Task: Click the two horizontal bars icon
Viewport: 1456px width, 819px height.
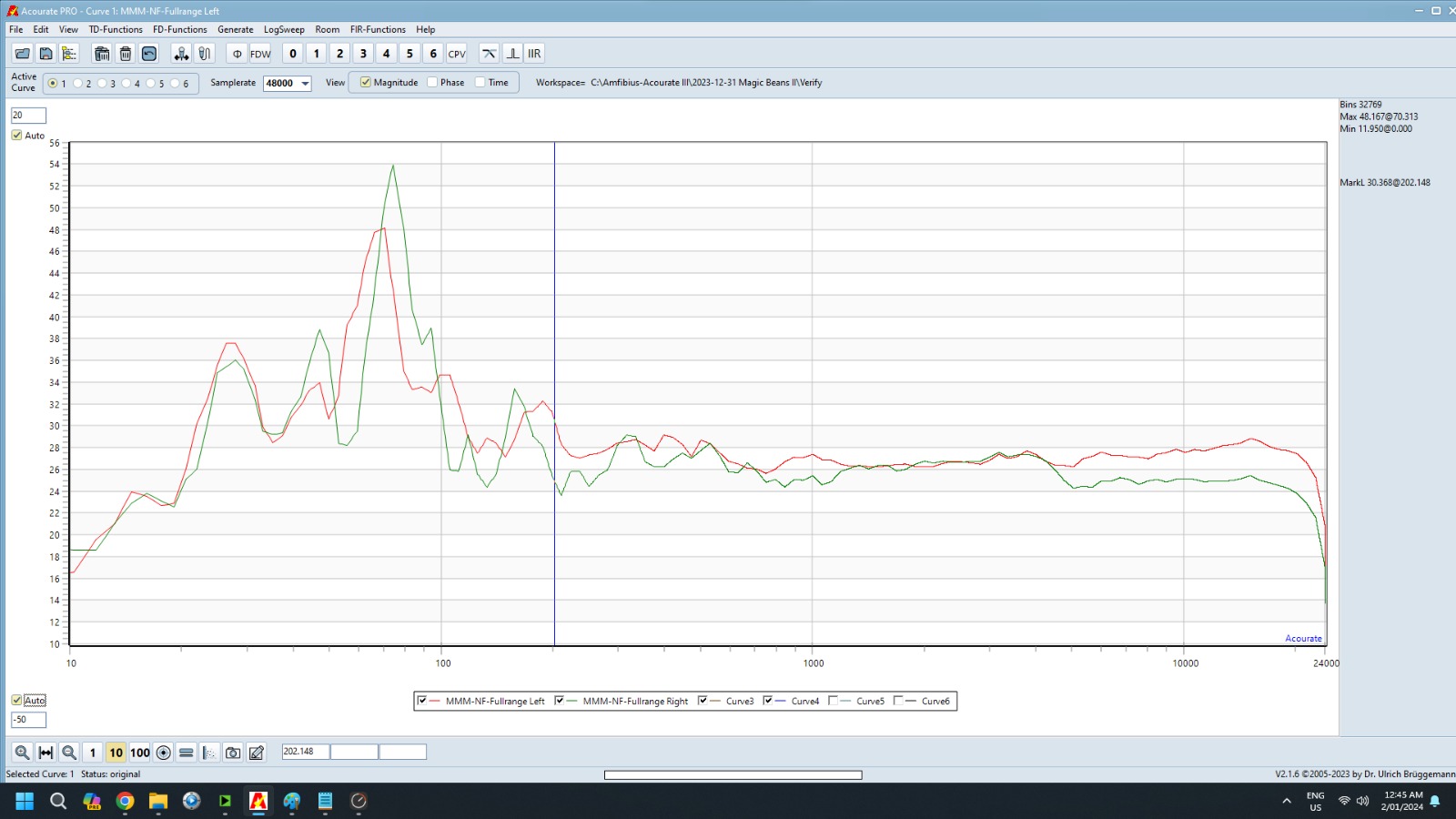Action: [187, 753]
